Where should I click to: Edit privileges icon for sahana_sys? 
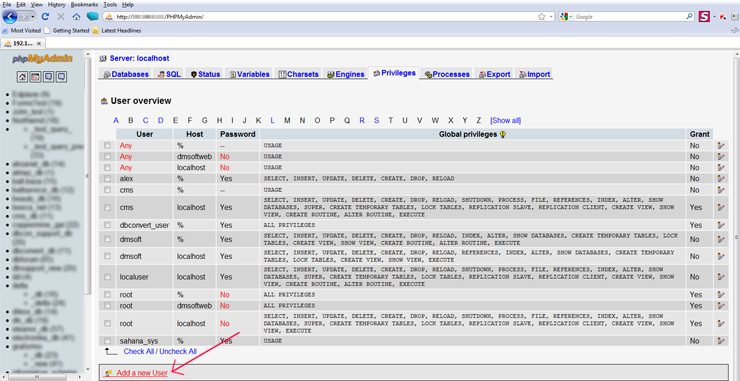pyautogui.click(x=720, y=340)
